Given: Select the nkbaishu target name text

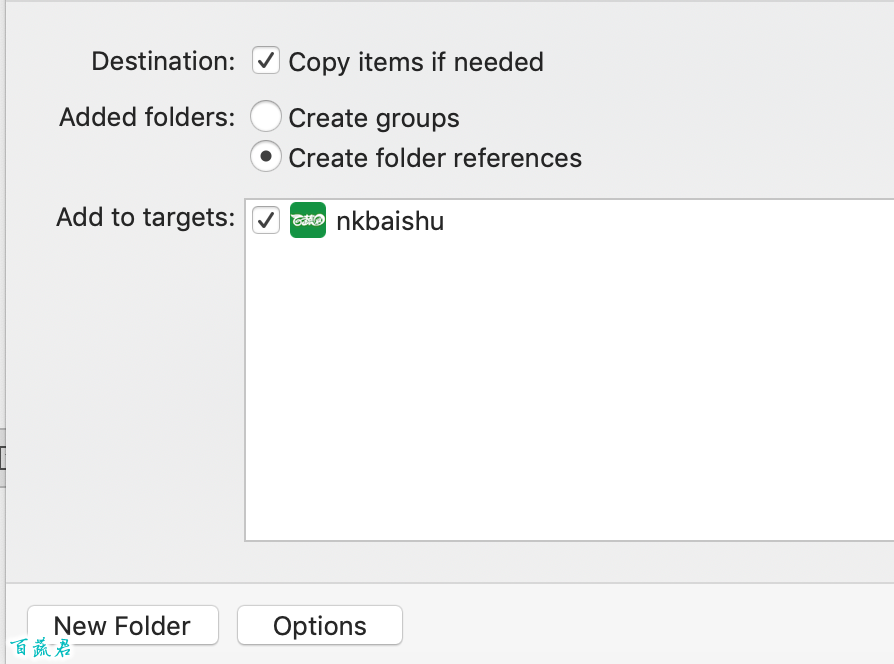Looking at the screenshot, I should pos(390,221).
